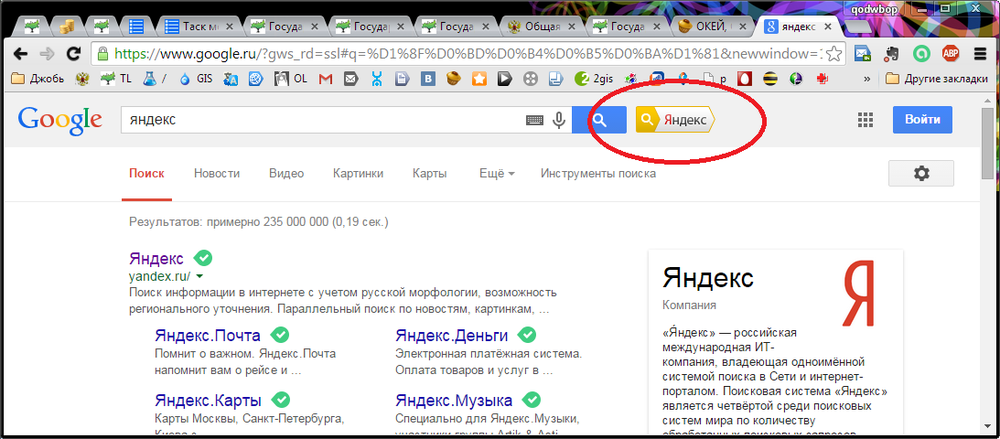Open Инструменты поиска options
The height and width of the screenshot is (439, 1000).
[598, 174]
